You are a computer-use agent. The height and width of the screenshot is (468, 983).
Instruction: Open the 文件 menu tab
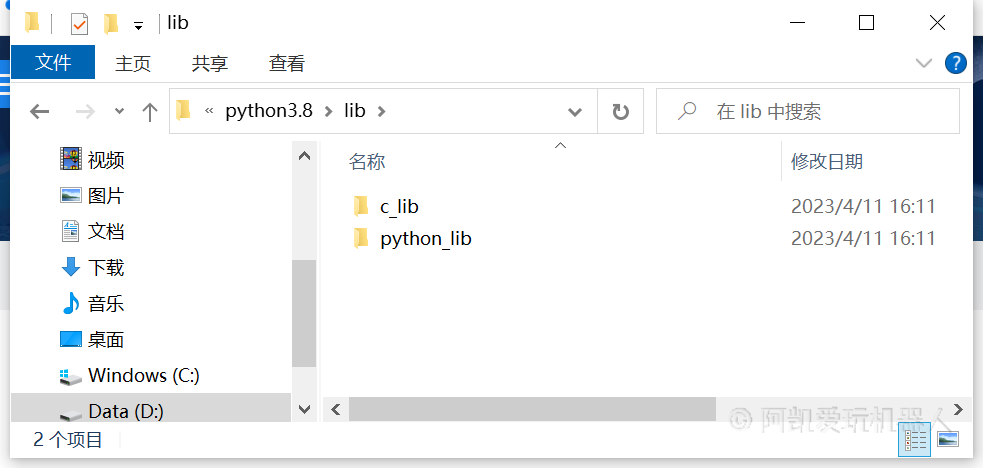(53, 62)
